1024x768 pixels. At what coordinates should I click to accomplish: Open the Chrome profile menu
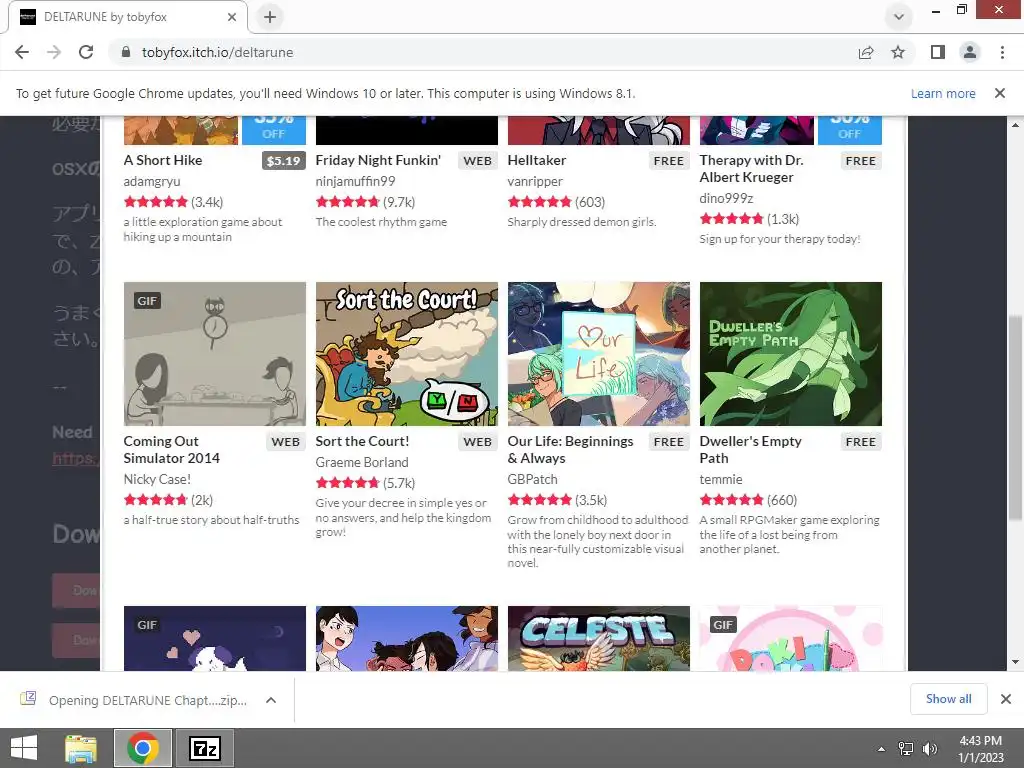(x=970, y=52)
